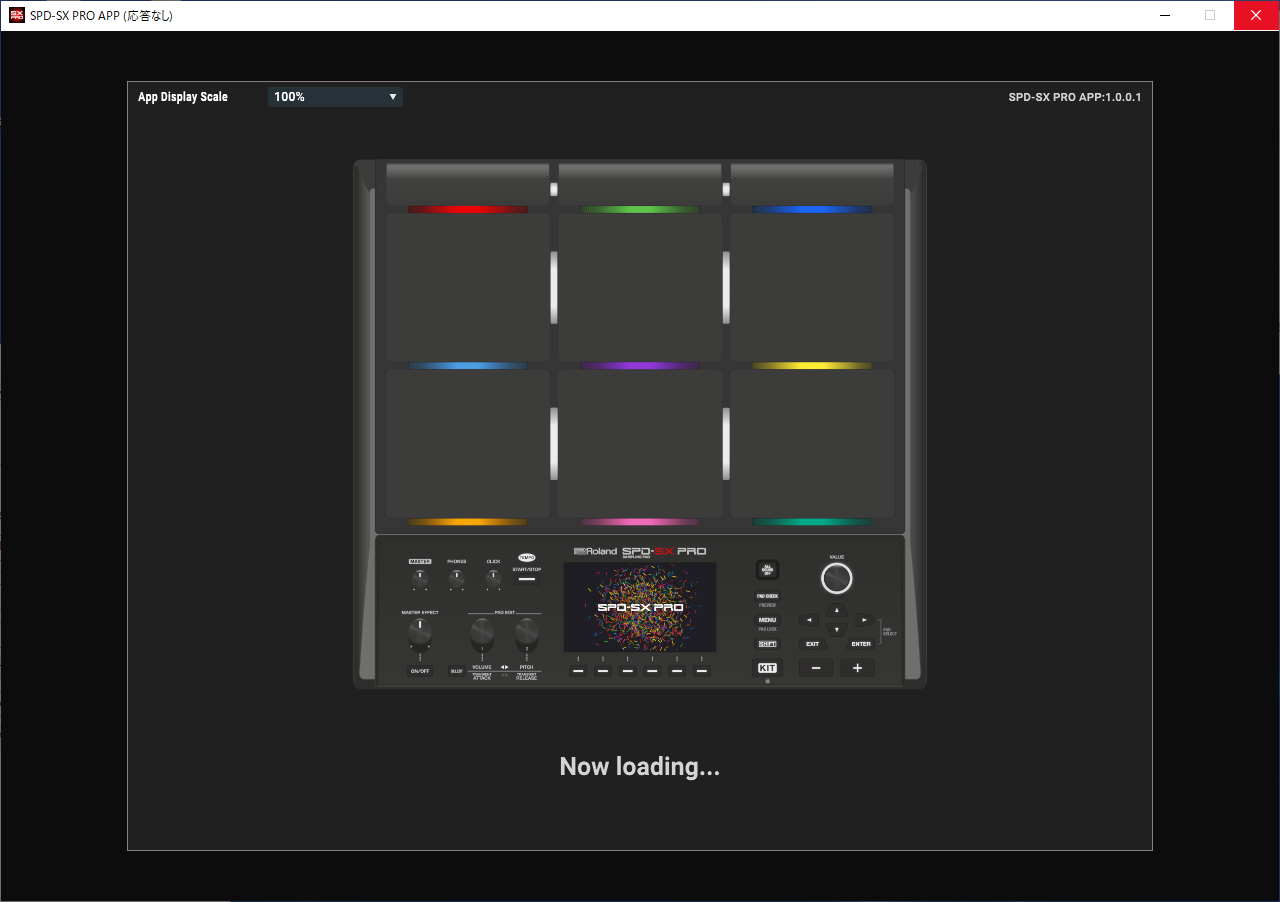Screen dimensions: 1280x902
Task: Click the VALUE dial
Action: [x=837, y=578]
